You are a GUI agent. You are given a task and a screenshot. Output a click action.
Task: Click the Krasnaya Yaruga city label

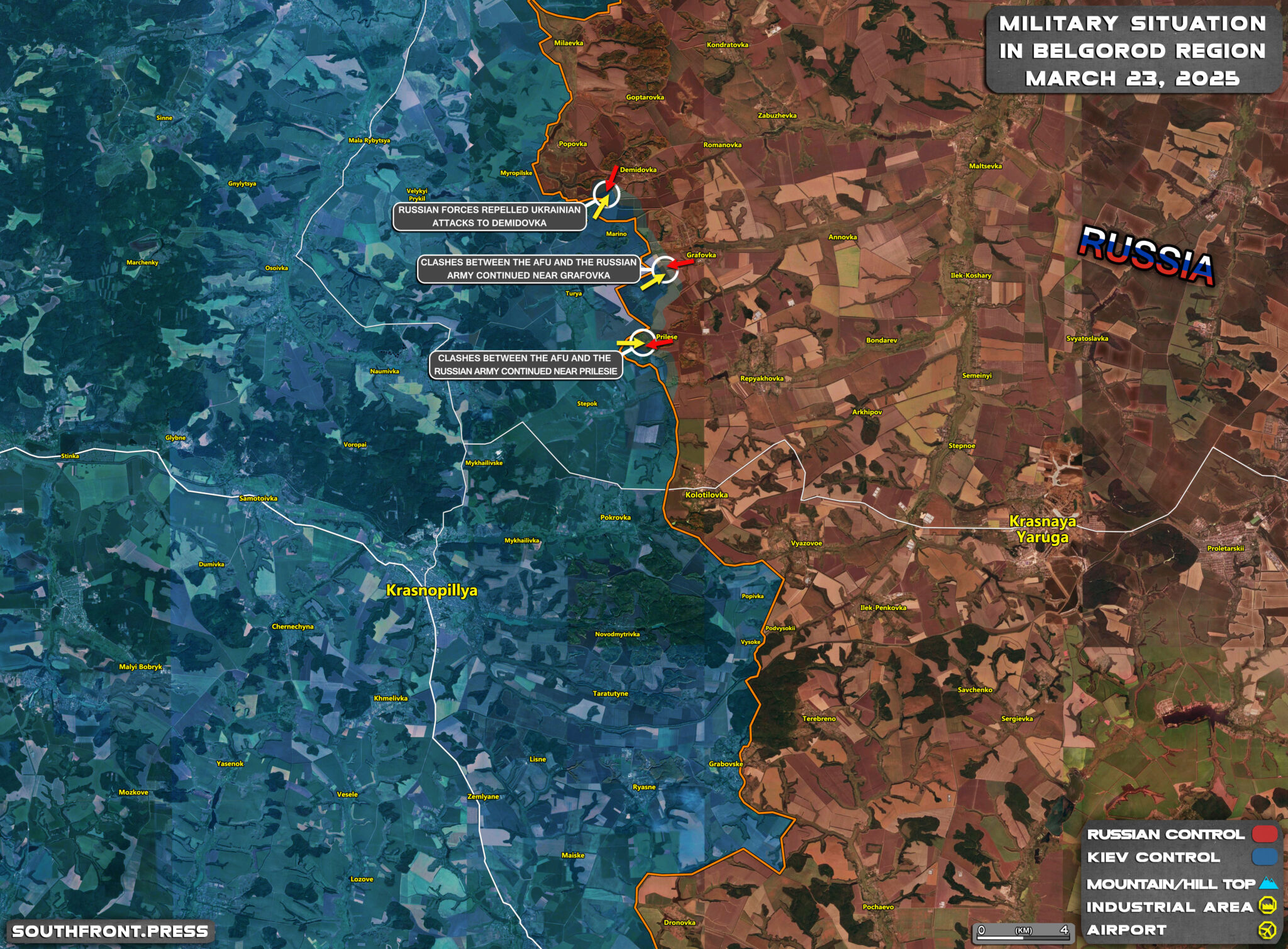[x=1042, y=529]
